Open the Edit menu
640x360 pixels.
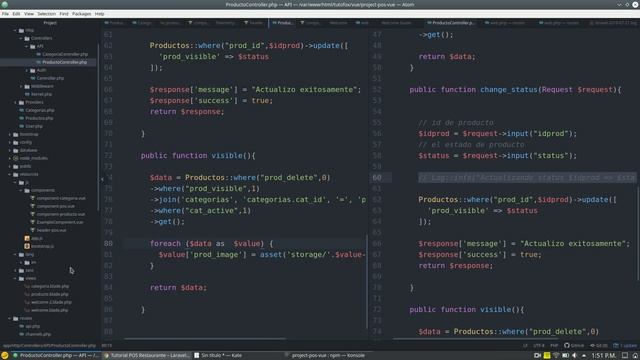click(x=16, y=14)
